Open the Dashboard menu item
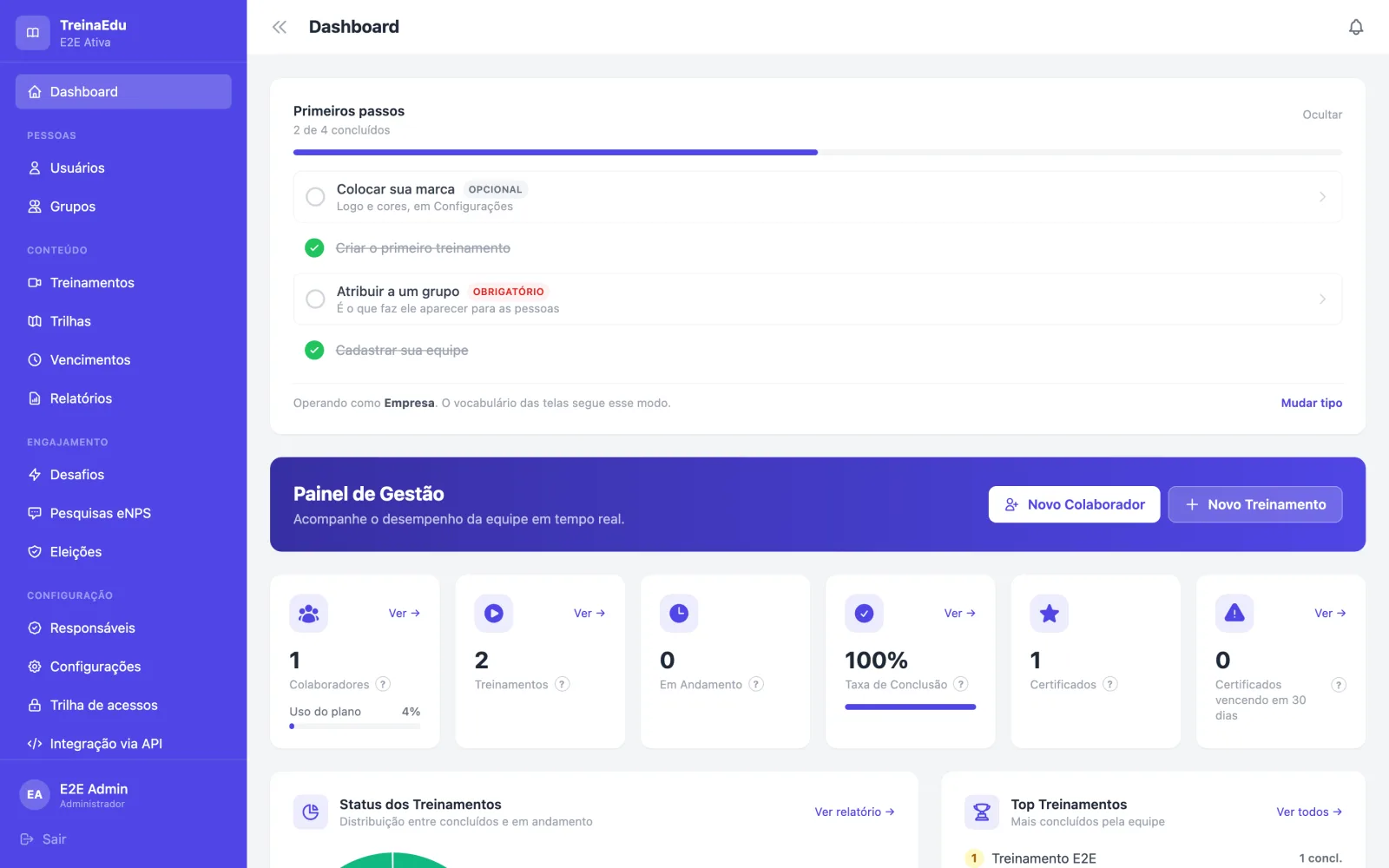The height and width of the screenshot is (868, 1389). tap(123, 92)
